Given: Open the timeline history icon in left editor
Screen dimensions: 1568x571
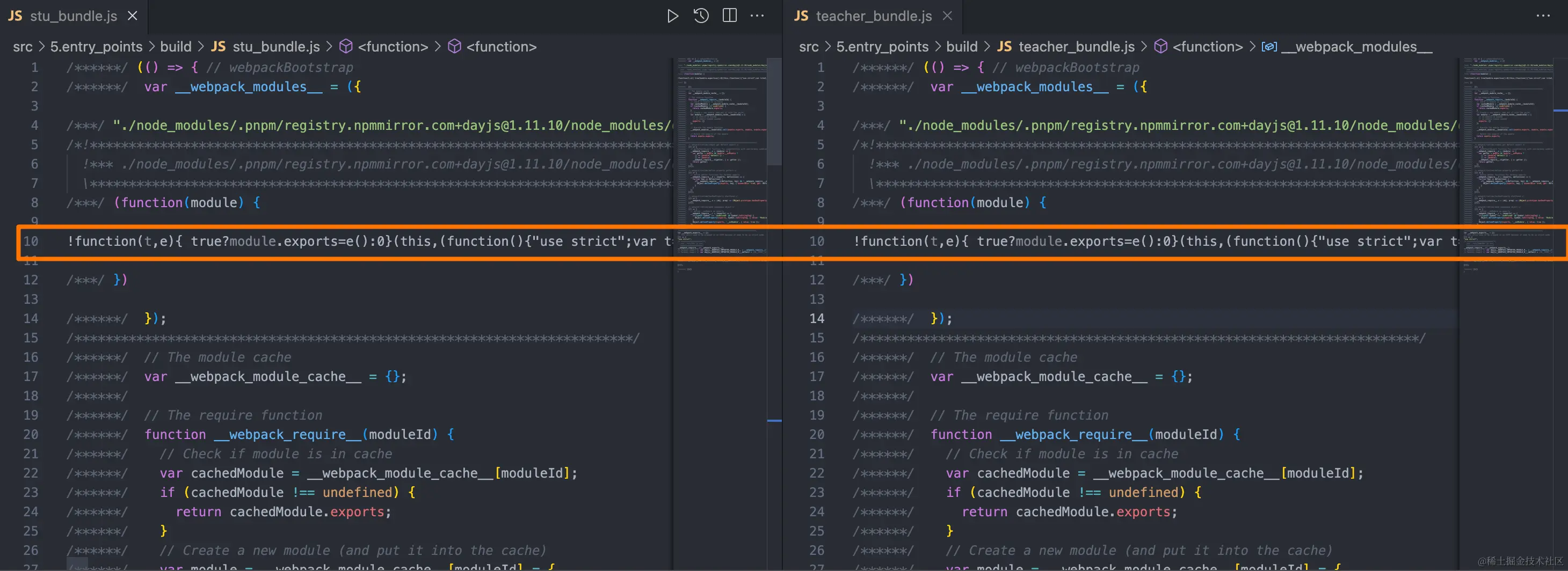Looking at the screenshot, I should (701, 16).
